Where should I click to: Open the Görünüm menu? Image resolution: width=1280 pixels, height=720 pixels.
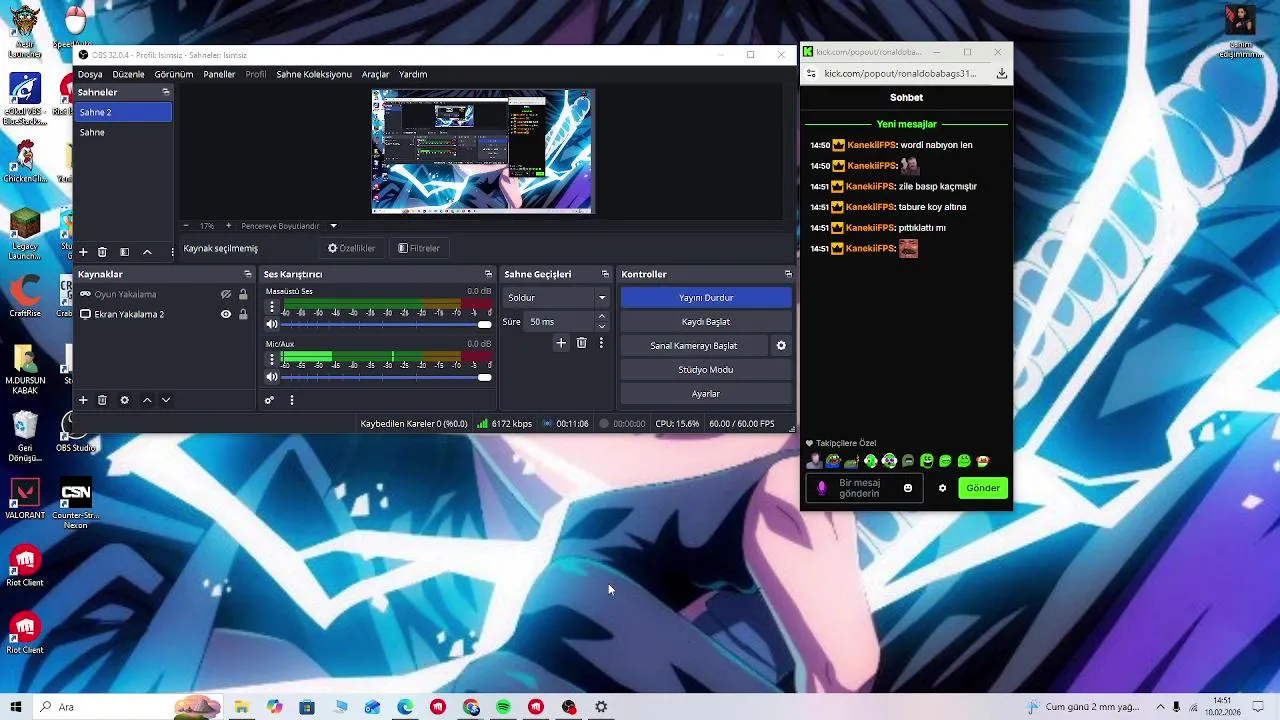pyautogui.click(x=174, y=74)
